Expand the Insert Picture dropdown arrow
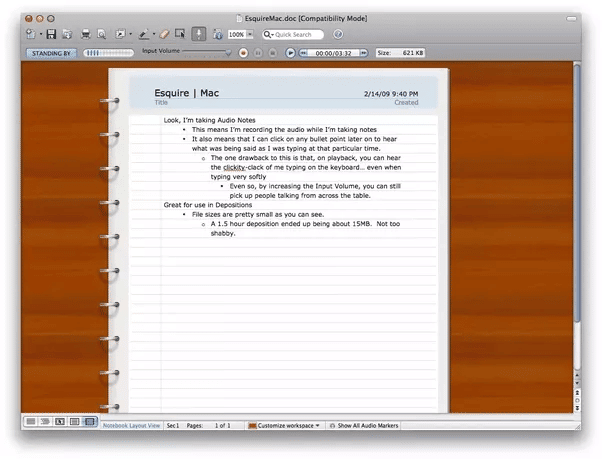The image size is (602, 459). click(x=131, y=34)
